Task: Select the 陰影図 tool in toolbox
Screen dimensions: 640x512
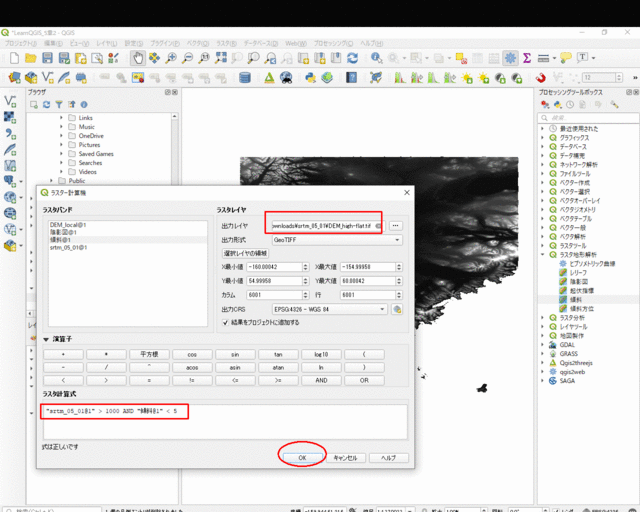Action: pyautogui.click(x=579, y=282)
